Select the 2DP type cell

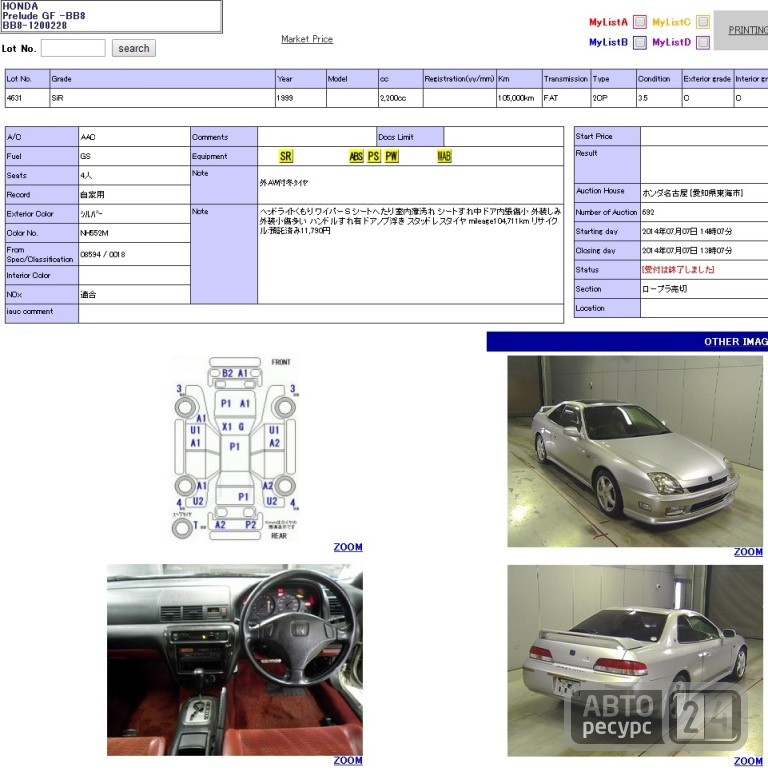coord(613,98)
